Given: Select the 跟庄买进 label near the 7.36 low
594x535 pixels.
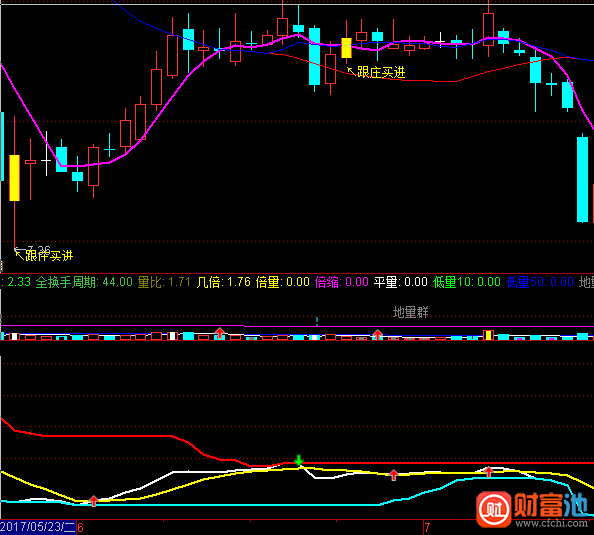Looking at the screenshot, I should point(49,256).
